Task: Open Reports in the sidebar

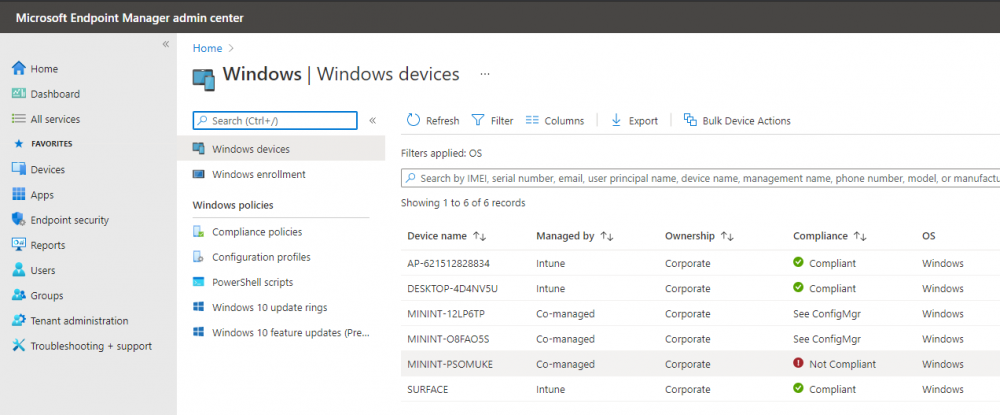Action: 38,245
